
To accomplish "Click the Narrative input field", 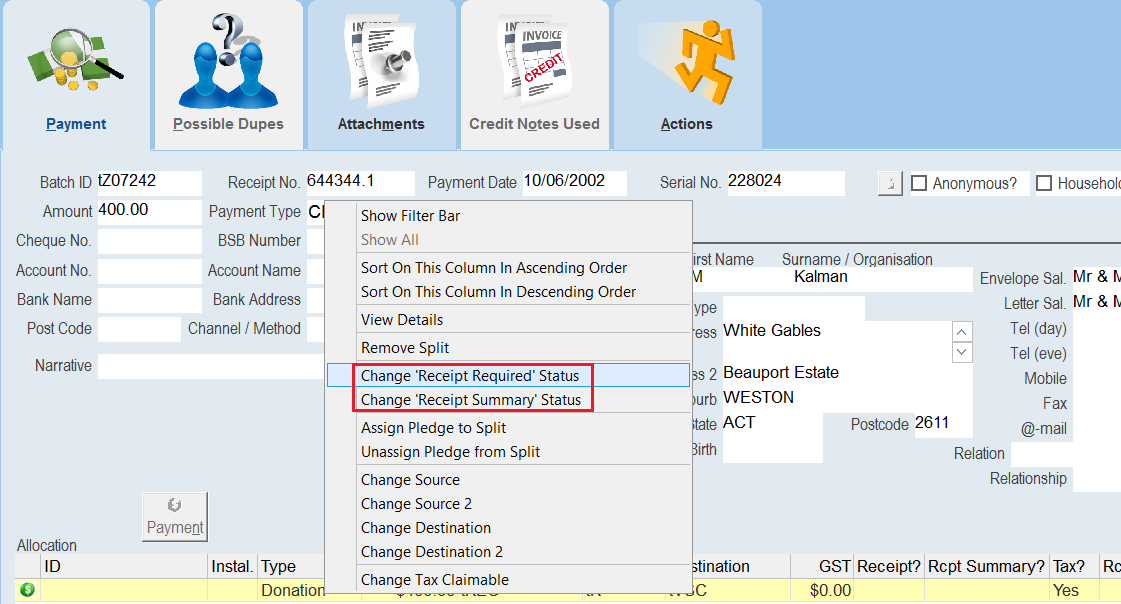I will click(x=211, y=366).
